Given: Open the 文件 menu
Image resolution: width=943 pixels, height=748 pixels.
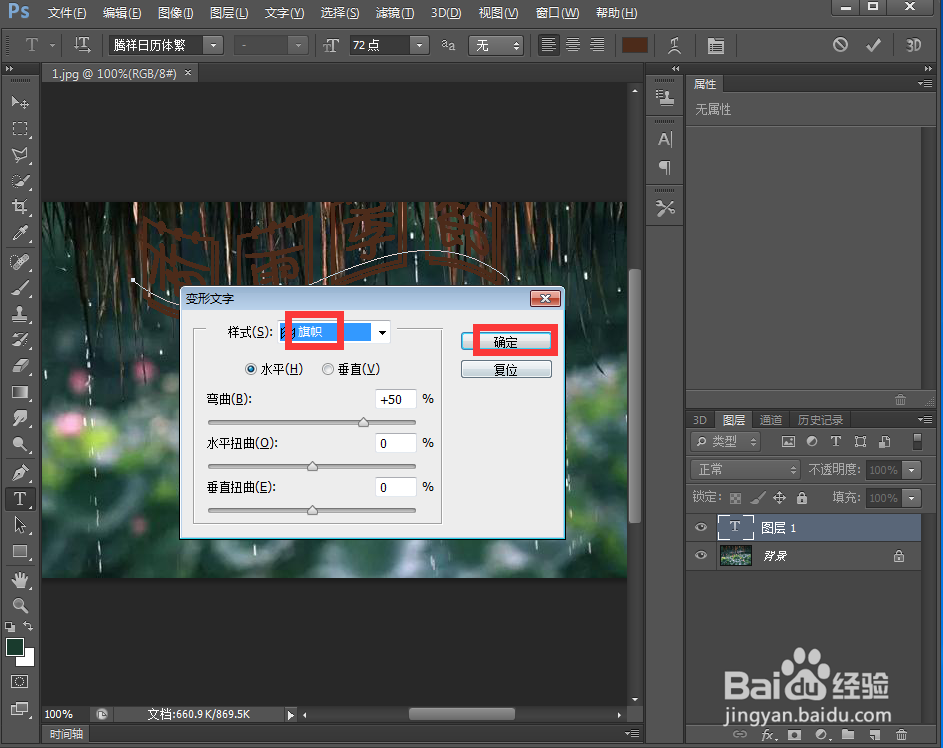Looking at the screenshot, I should (67, 13).
